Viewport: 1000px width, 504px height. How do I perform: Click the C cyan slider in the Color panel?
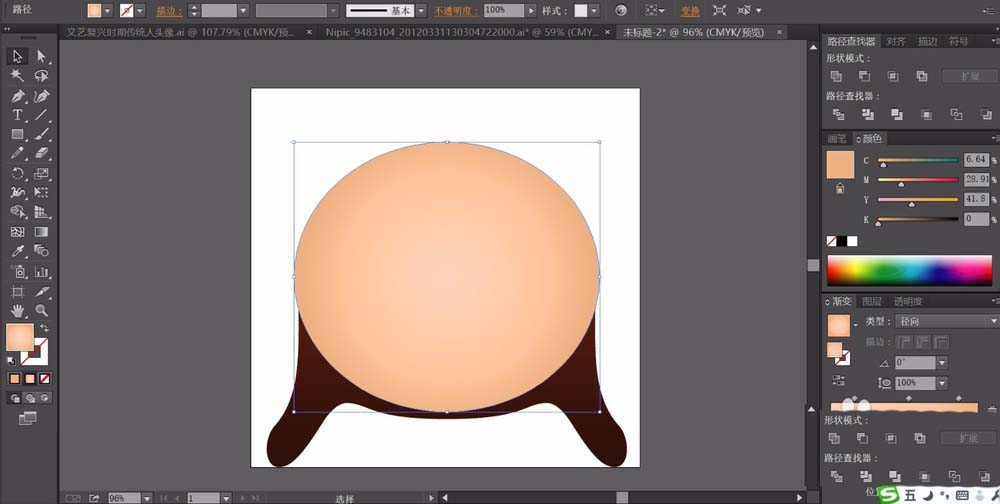click(x=917, y=160)
